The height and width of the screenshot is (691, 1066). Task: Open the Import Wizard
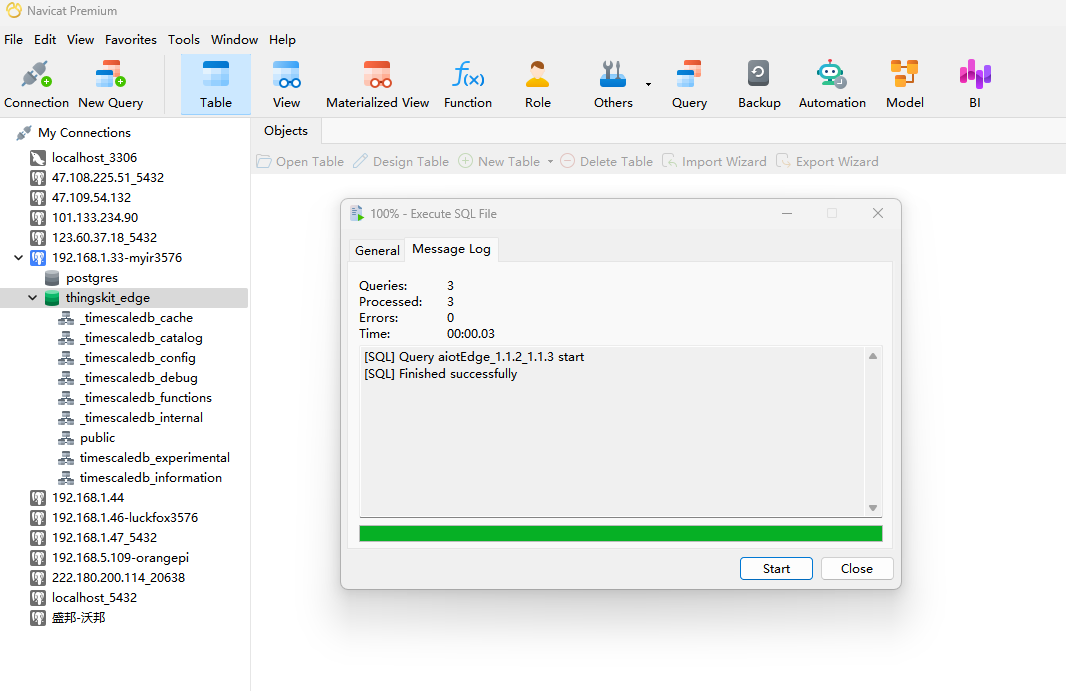(714, 161)
